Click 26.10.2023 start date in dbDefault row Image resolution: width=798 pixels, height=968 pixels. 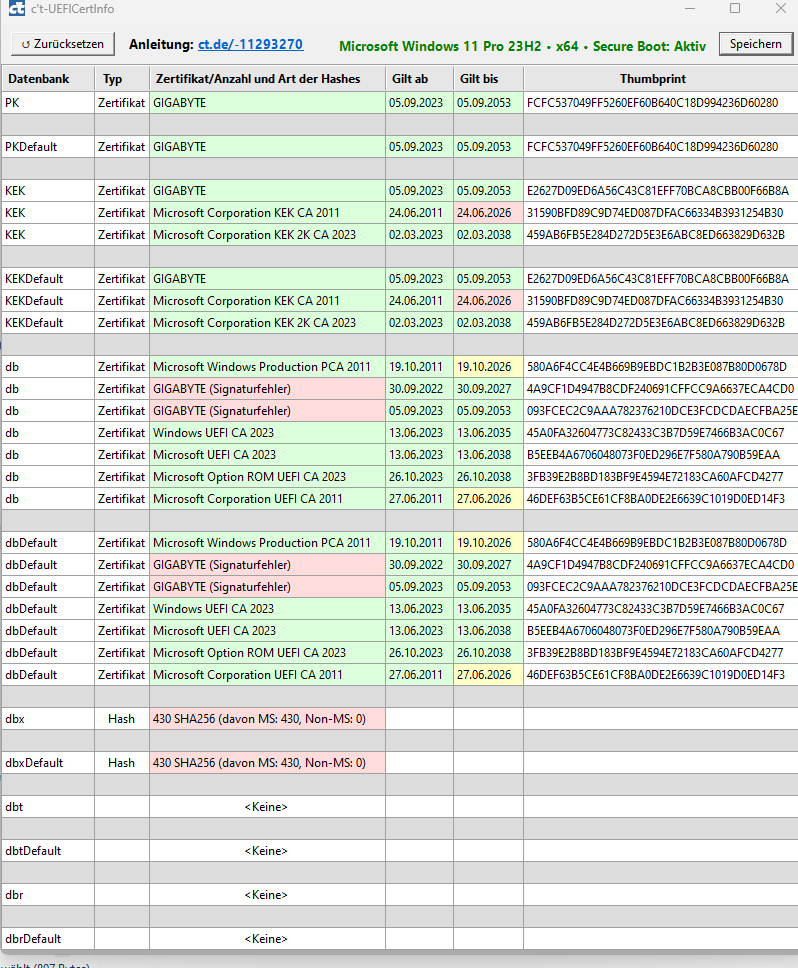click(419, 653)
